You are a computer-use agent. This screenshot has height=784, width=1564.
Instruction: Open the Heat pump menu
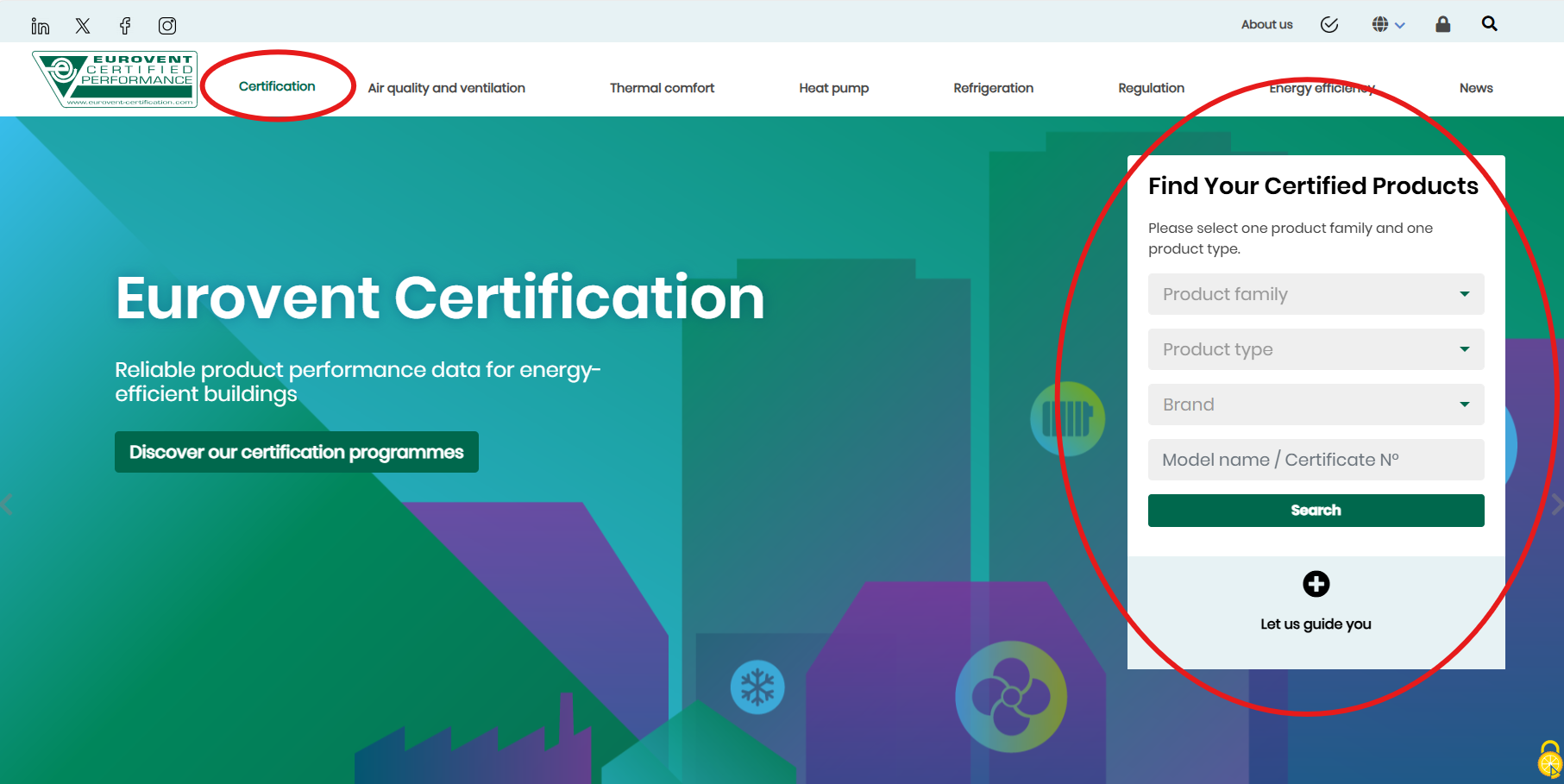(x=833, y=88)
